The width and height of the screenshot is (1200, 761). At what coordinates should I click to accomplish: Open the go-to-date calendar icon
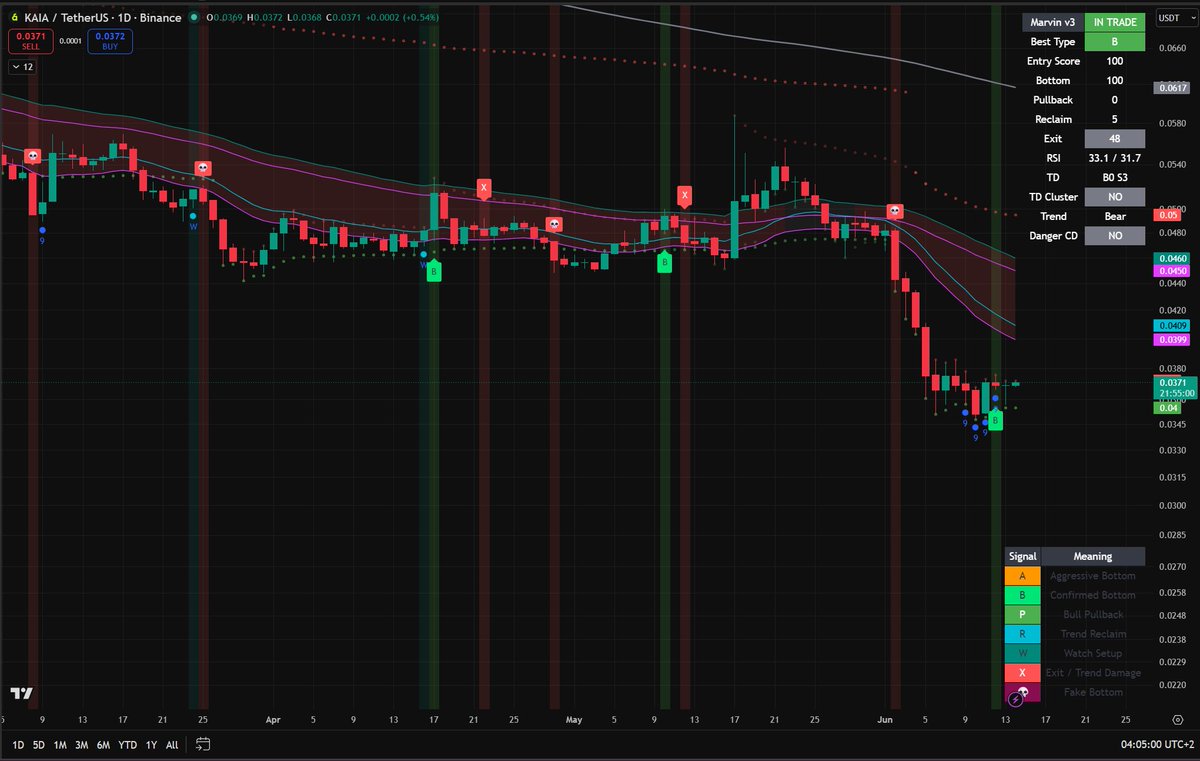pos(203,744)
